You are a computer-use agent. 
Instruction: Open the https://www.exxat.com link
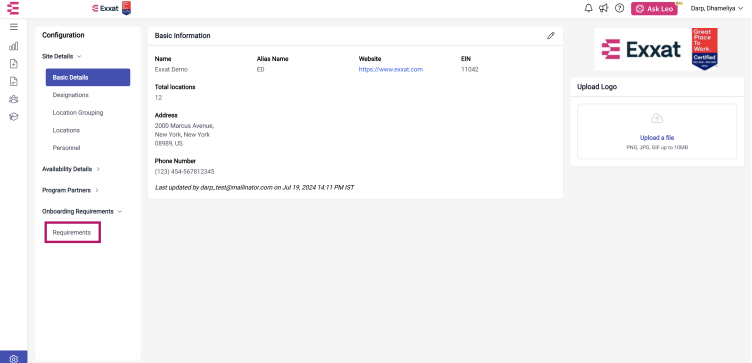[x=391, y=70]
